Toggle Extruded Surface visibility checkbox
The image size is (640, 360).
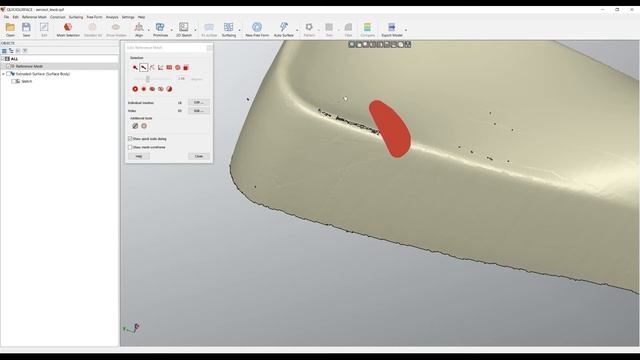click(8, 74)
